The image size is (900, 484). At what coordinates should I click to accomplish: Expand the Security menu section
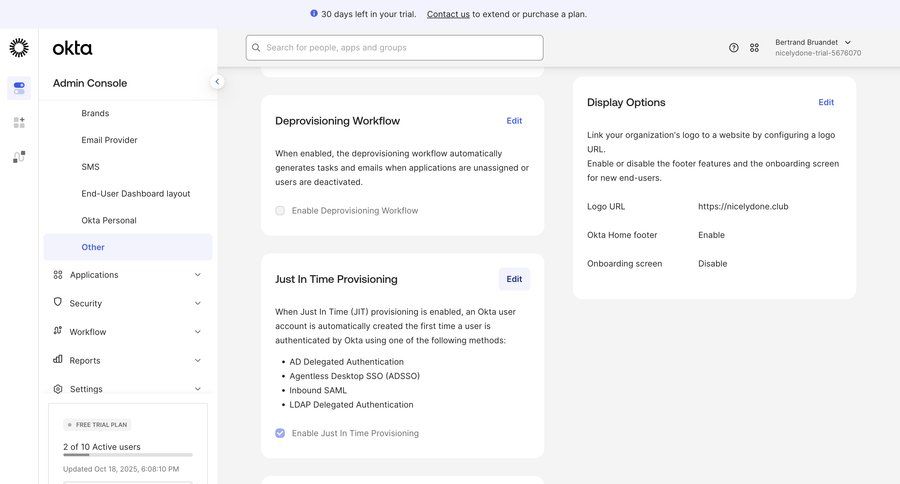point(127,303)
